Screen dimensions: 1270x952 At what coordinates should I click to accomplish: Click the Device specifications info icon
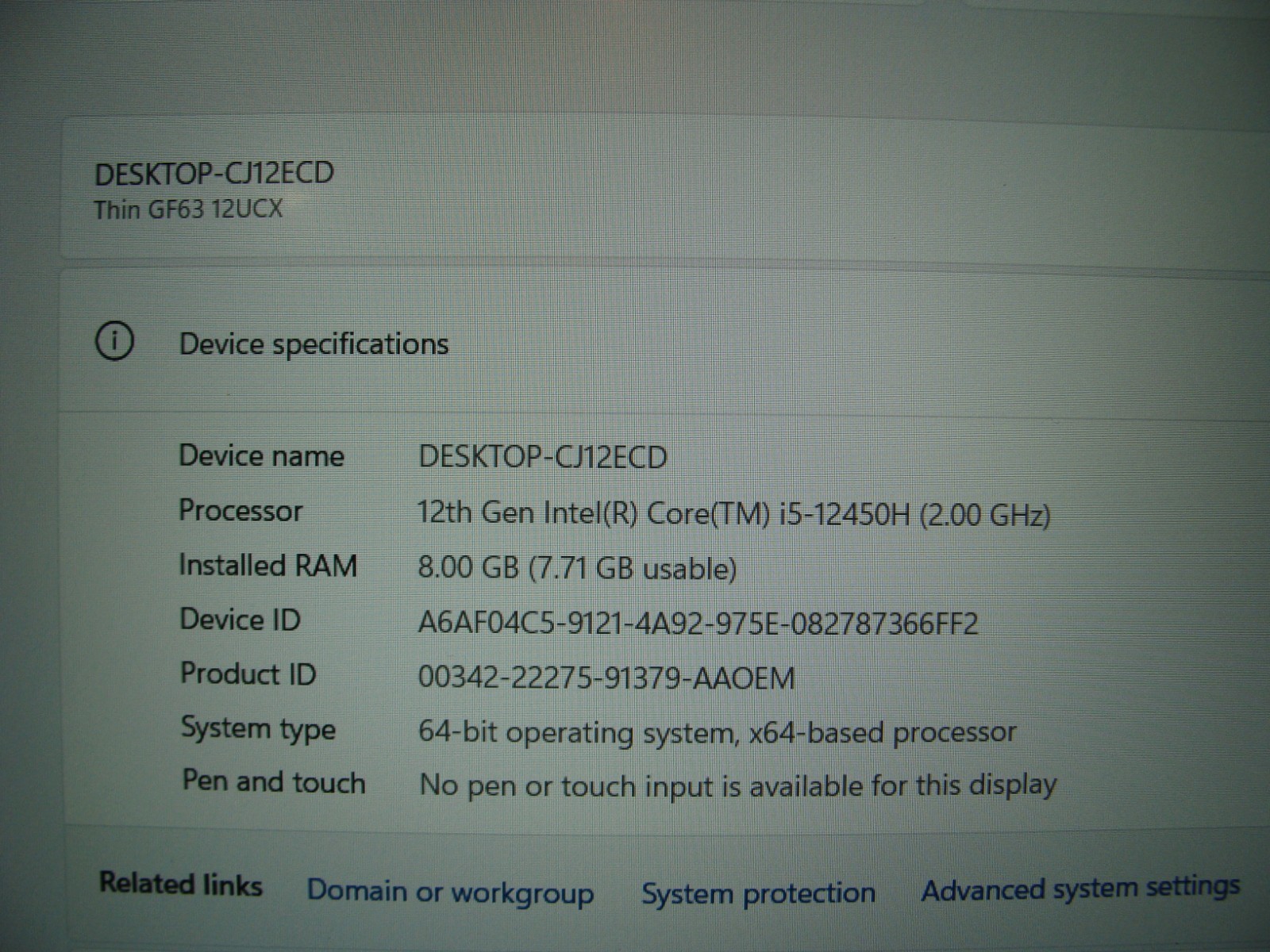(x=114, y=342)
